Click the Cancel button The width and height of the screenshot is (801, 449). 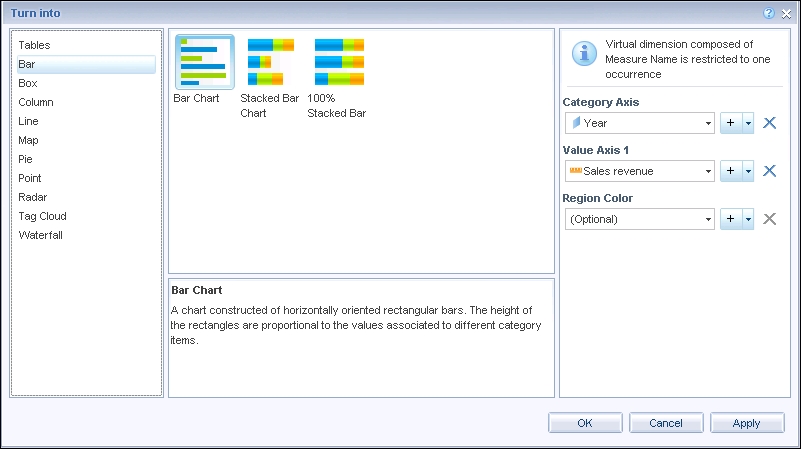point(666,423)
